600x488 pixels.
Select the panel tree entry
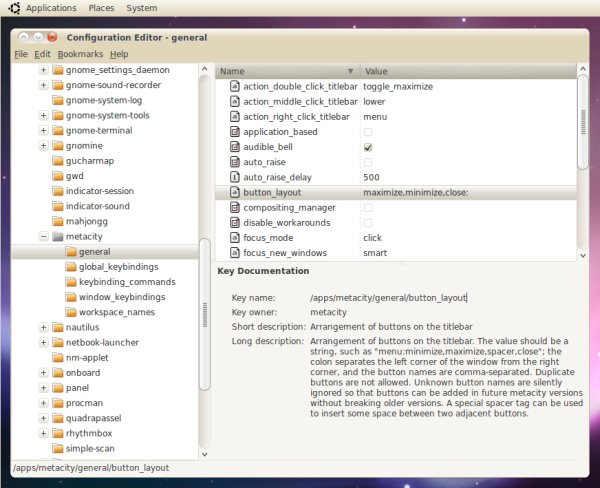coord(77,388)
